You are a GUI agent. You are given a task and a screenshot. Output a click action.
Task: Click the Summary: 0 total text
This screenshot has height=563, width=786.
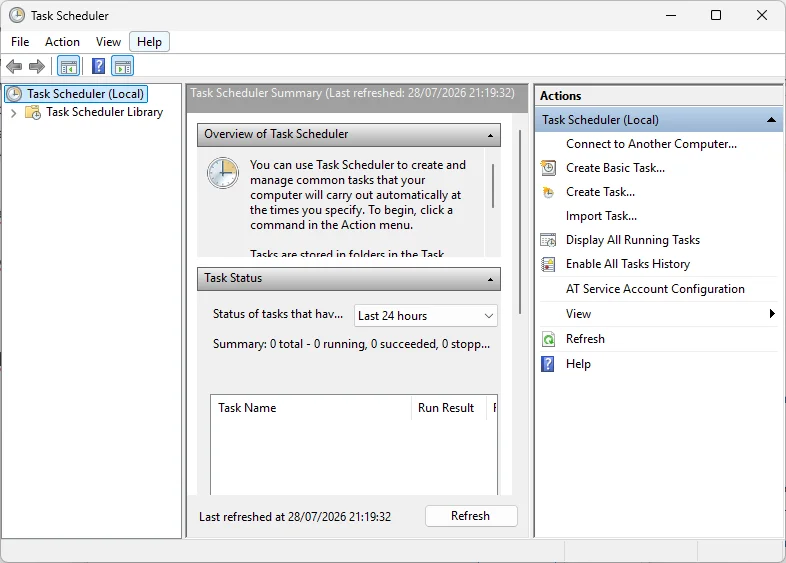(351, 344)
